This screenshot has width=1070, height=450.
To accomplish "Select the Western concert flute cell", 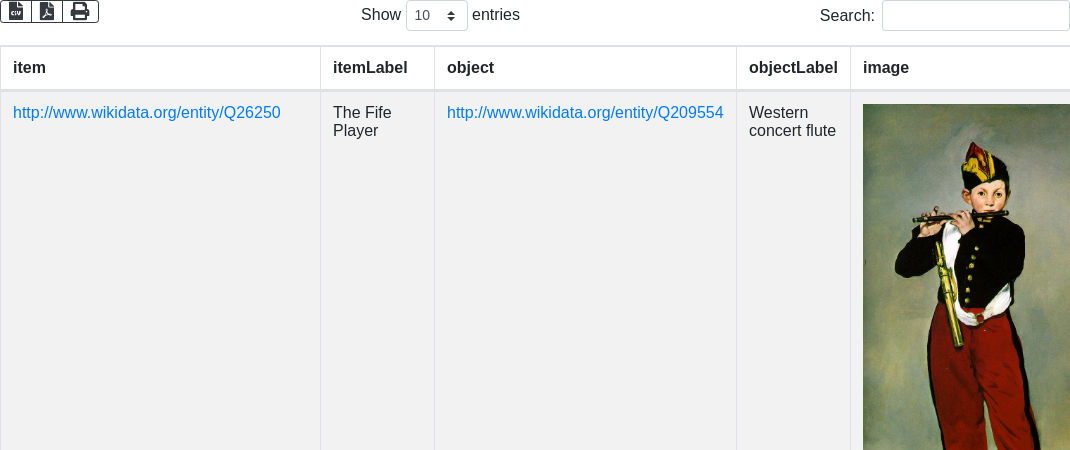I will pos(792,121).
